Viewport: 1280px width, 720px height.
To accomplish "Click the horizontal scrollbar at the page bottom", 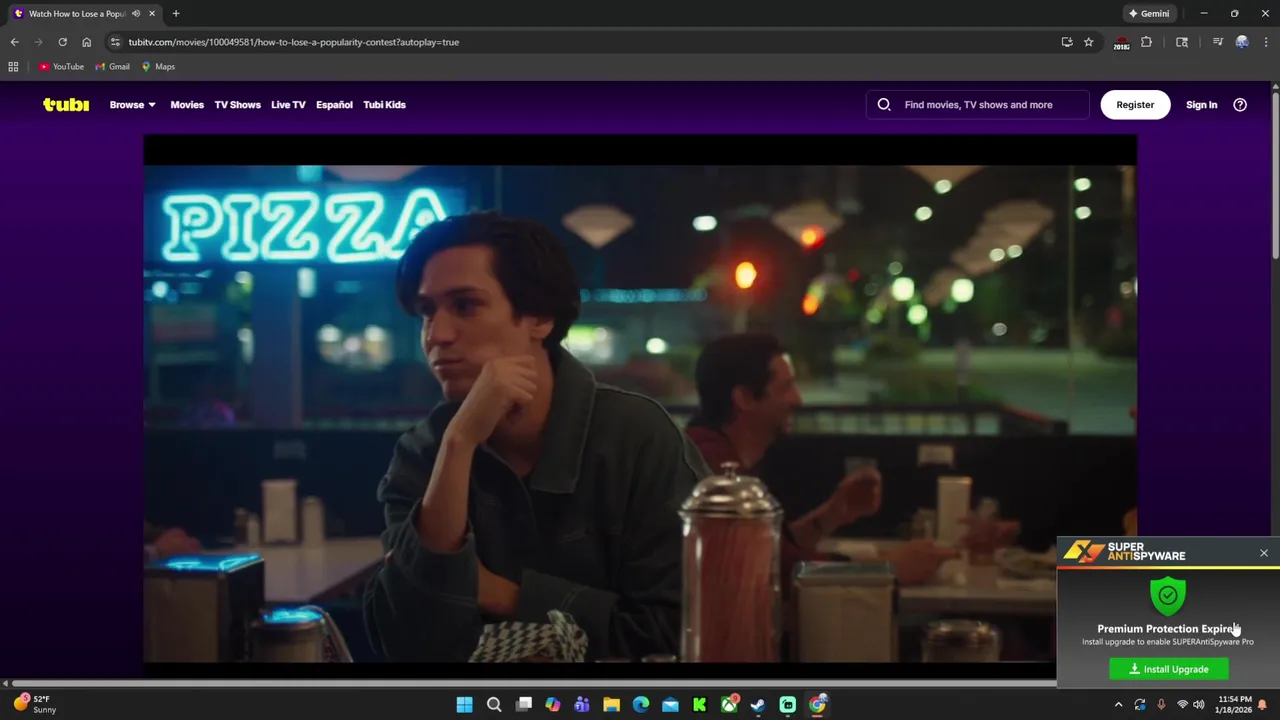I will [x=535, y=683].
